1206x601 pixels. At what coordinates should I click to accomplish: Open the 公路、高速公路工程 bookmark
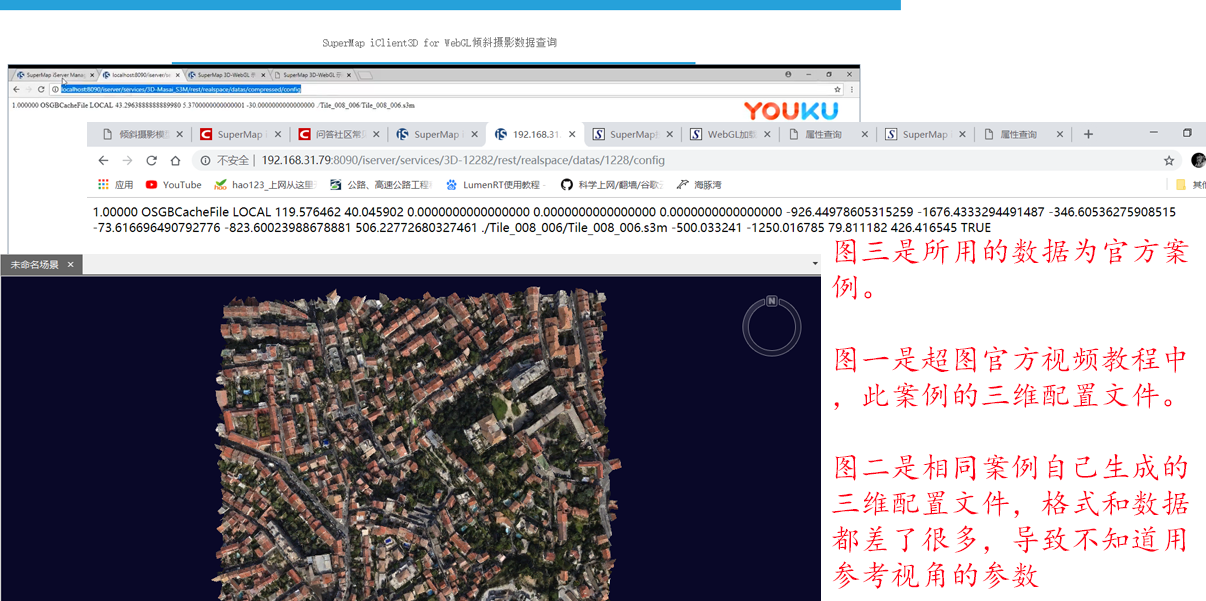click(381, 185)
